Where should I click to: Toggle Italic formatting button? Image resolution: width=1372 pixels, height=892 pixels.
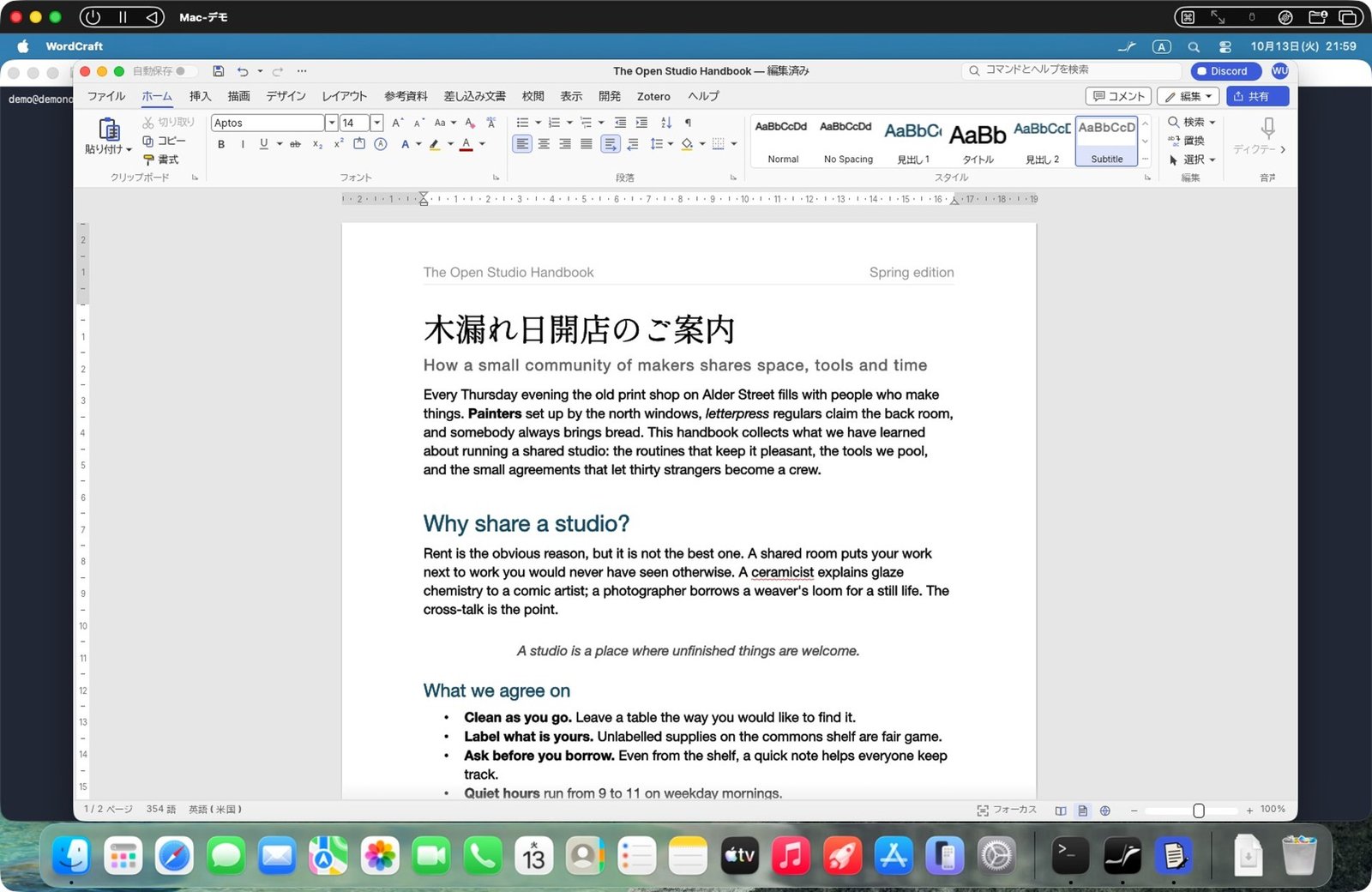click(x=243, y=144)
